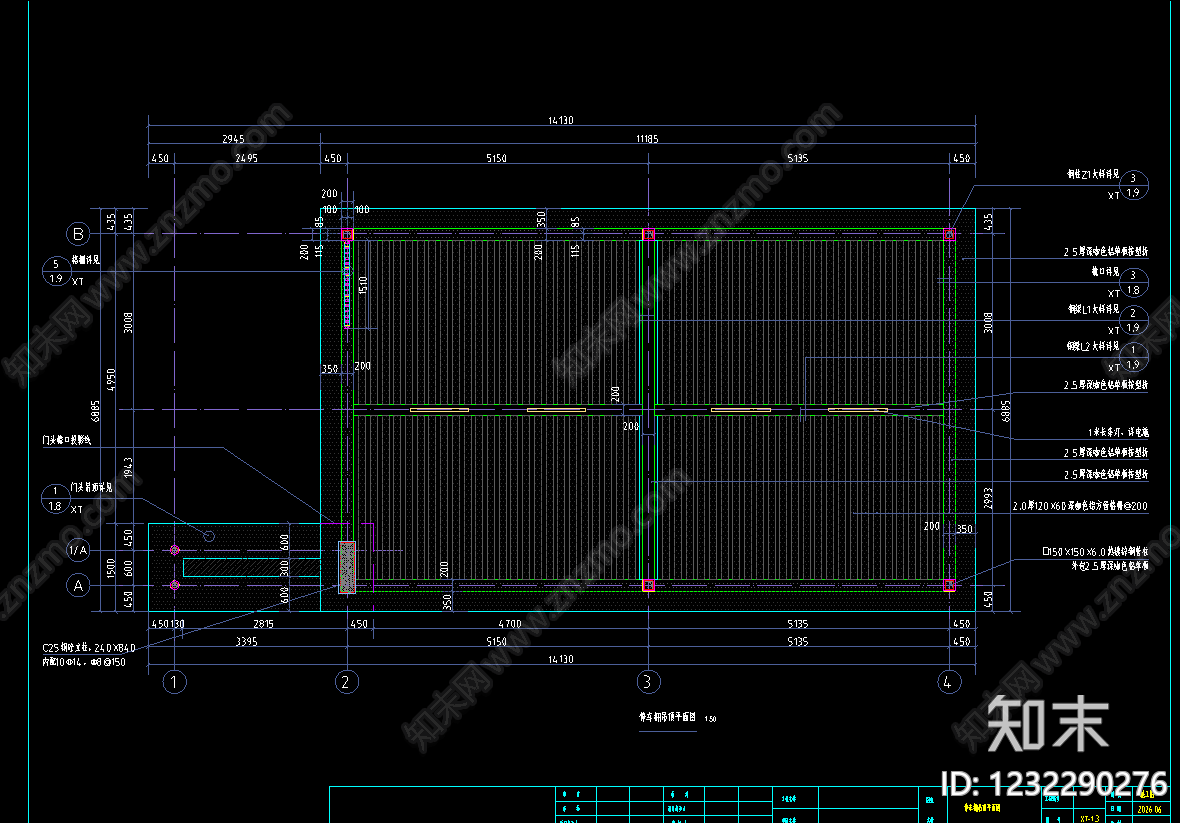
Task: Click the 11185 dimension text
Action: coord(646,139)
